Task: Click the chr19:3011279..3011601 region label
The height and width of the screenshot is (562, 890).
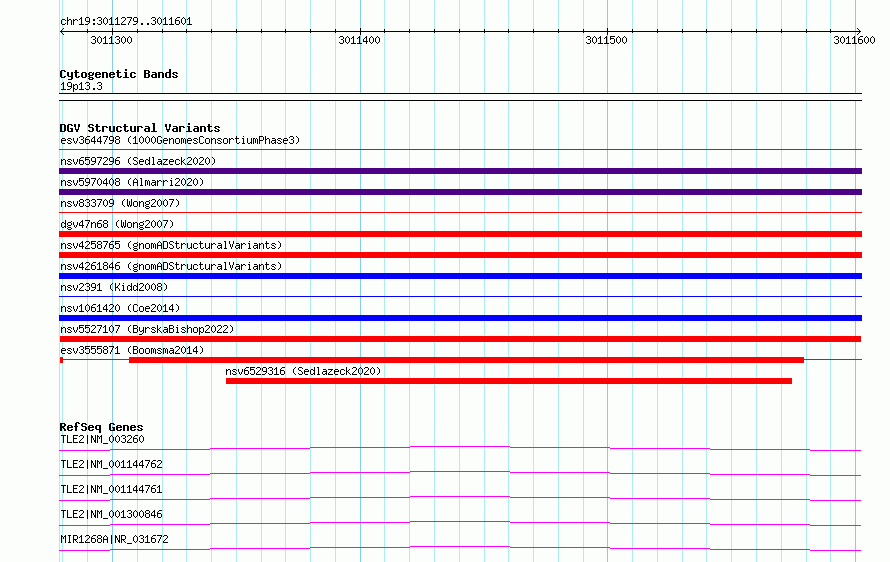Action: pyautogui.click(x=126, y=22)
